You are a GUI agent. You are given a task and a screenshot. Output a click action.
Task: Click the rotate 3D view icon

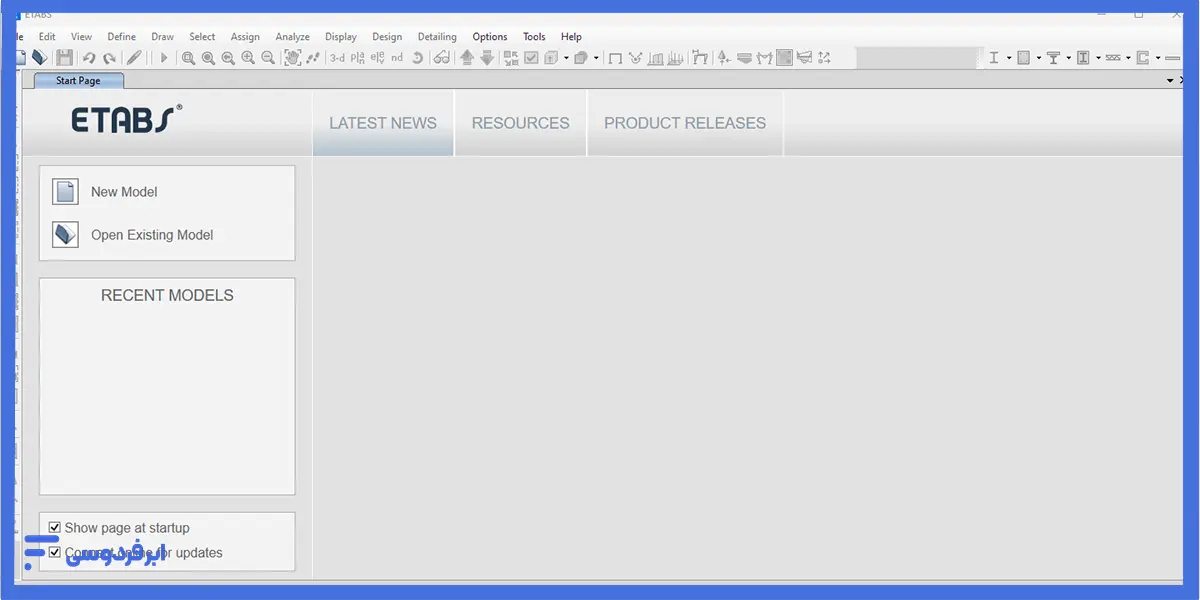418,58
